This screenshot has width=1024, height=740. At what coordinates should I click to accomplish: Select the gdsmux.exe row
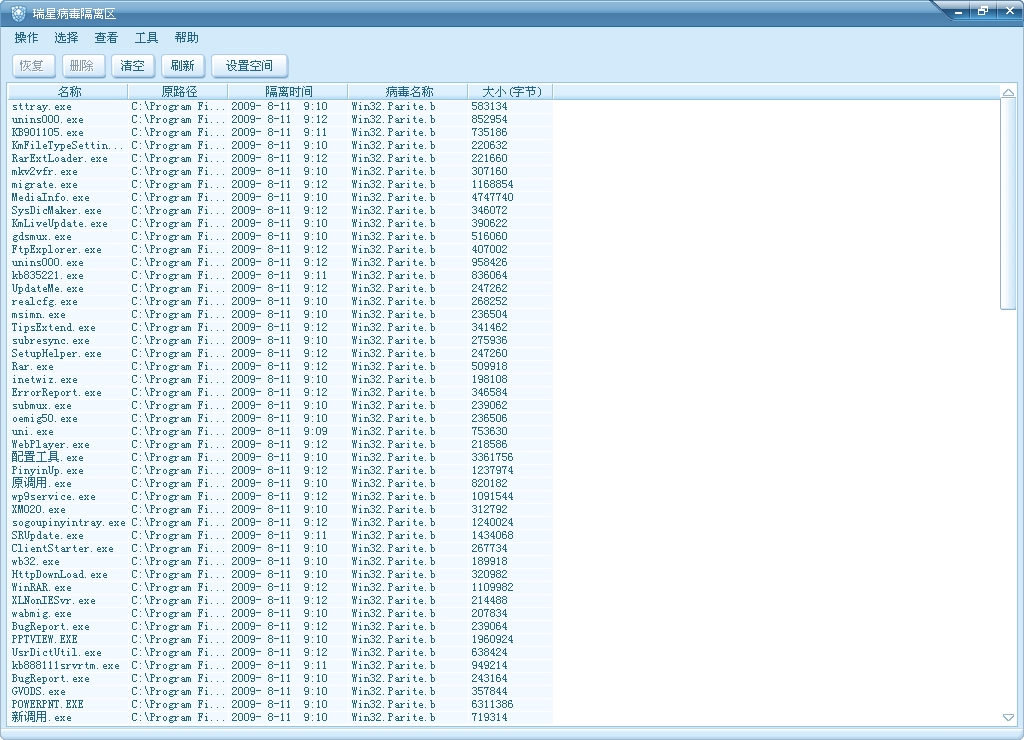[281, 236]
